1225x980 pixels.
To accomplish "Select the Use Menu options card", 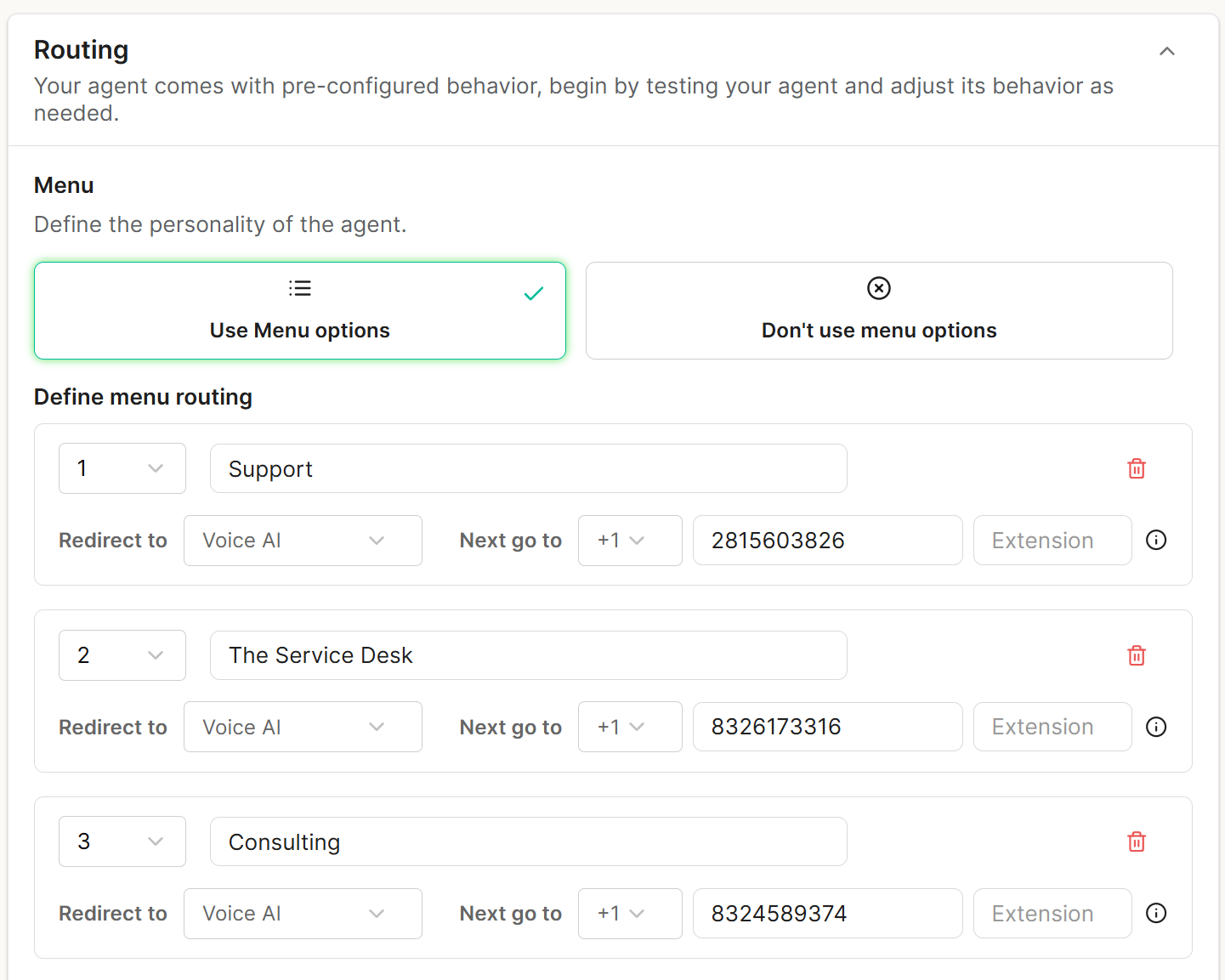I will click(x=300, y=311).
